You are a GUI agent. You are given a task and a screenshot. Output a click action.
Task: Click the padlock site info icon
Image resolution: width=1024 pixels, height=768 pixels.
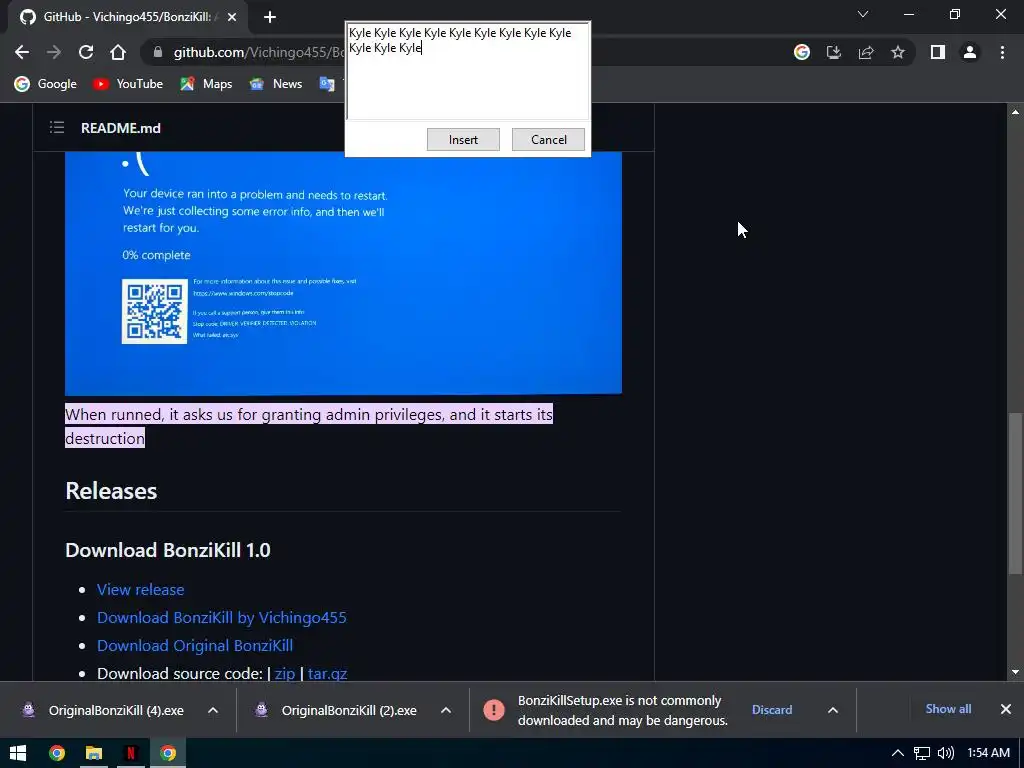157,52
